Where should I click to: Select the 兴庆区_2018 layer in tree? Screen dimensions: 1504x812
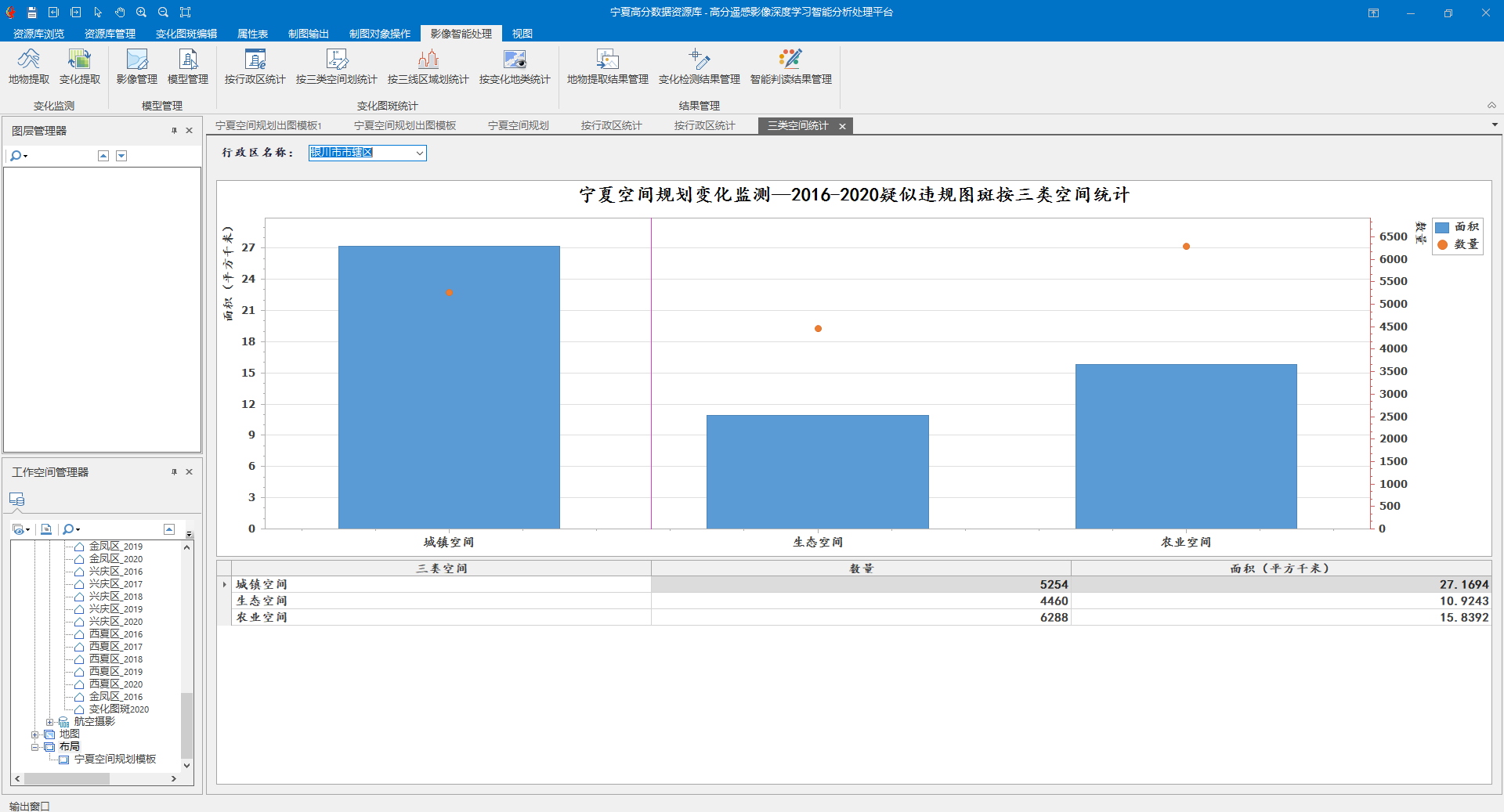pyautogui.click(x=115, y=597)
